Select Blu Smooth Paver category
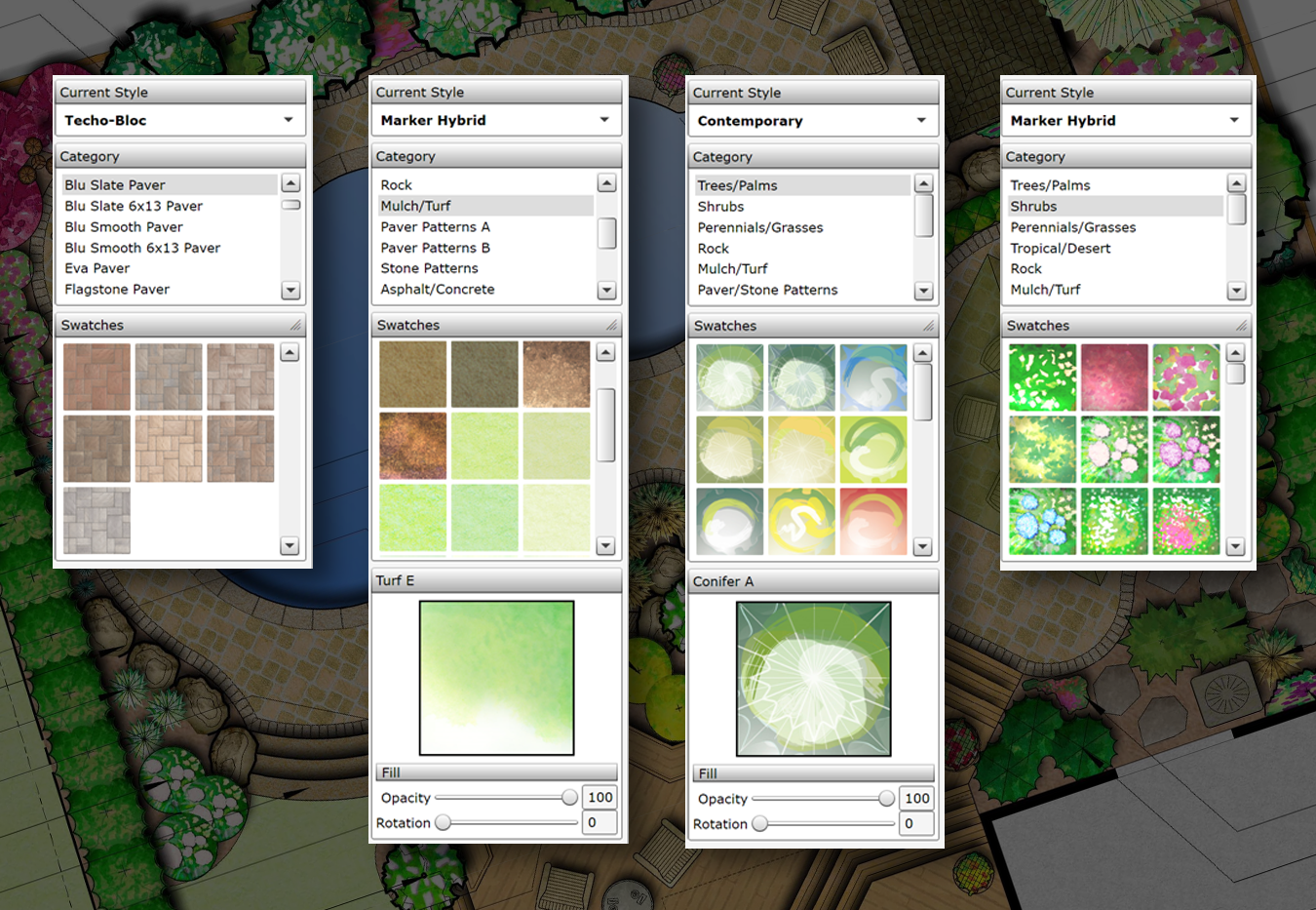Viewport: 1316px width, 910px height. 124,227
